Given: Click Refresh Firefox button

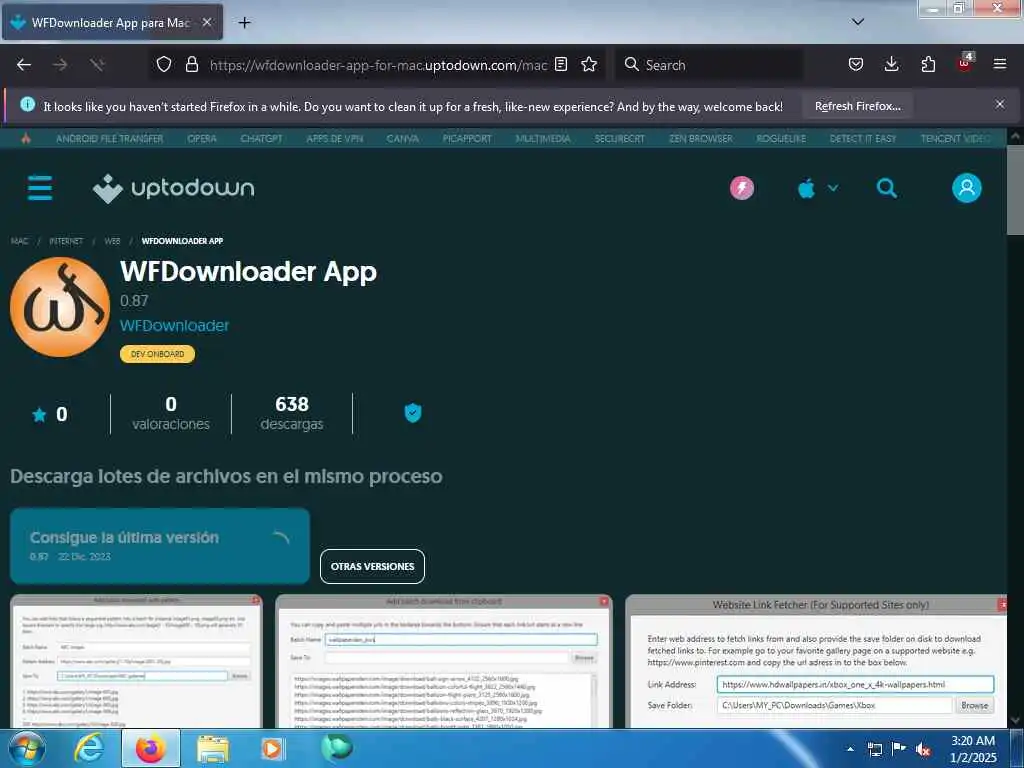Looking at the screenshot, I should [857, 106].
